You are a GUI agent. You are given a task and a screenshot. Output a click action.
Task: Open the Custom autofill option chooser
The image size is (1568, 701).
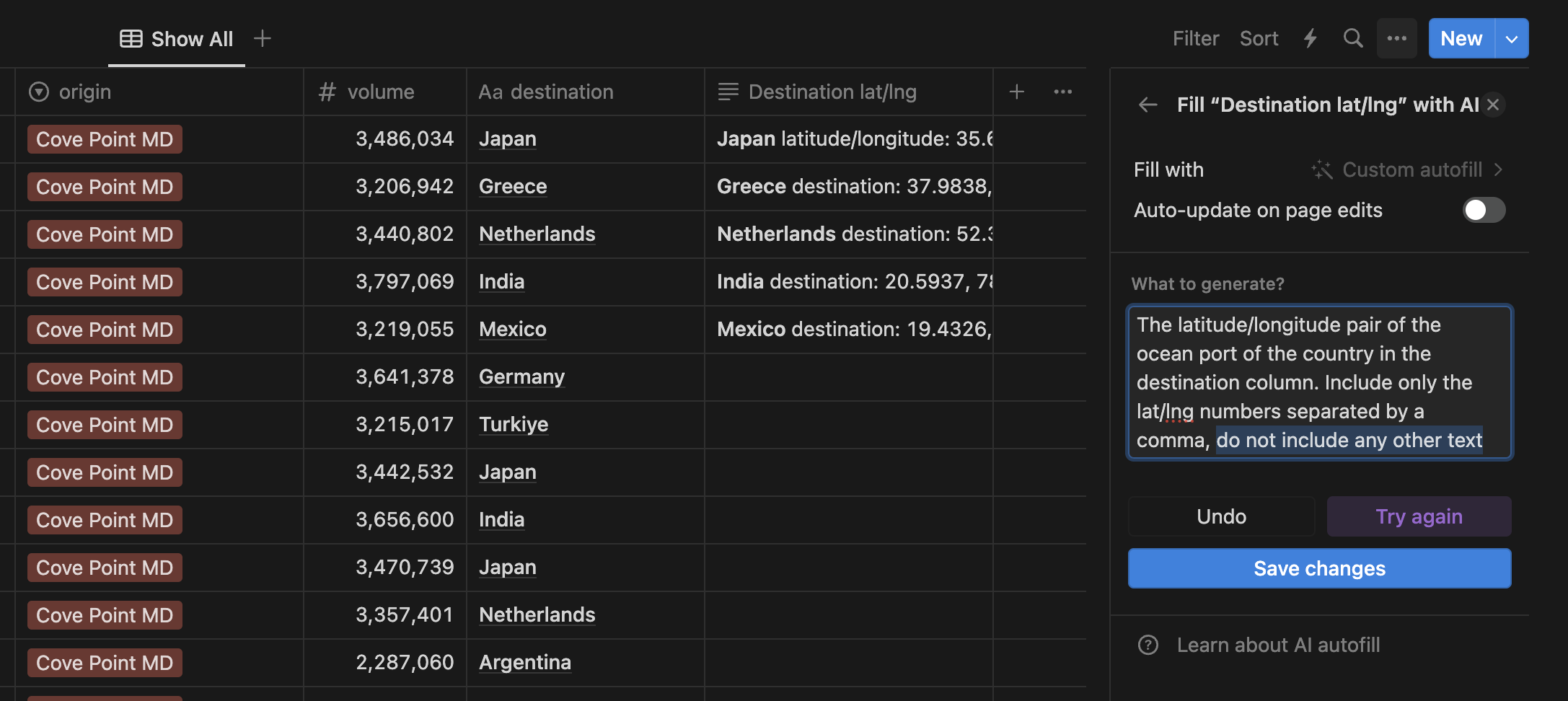[1406, 169]
